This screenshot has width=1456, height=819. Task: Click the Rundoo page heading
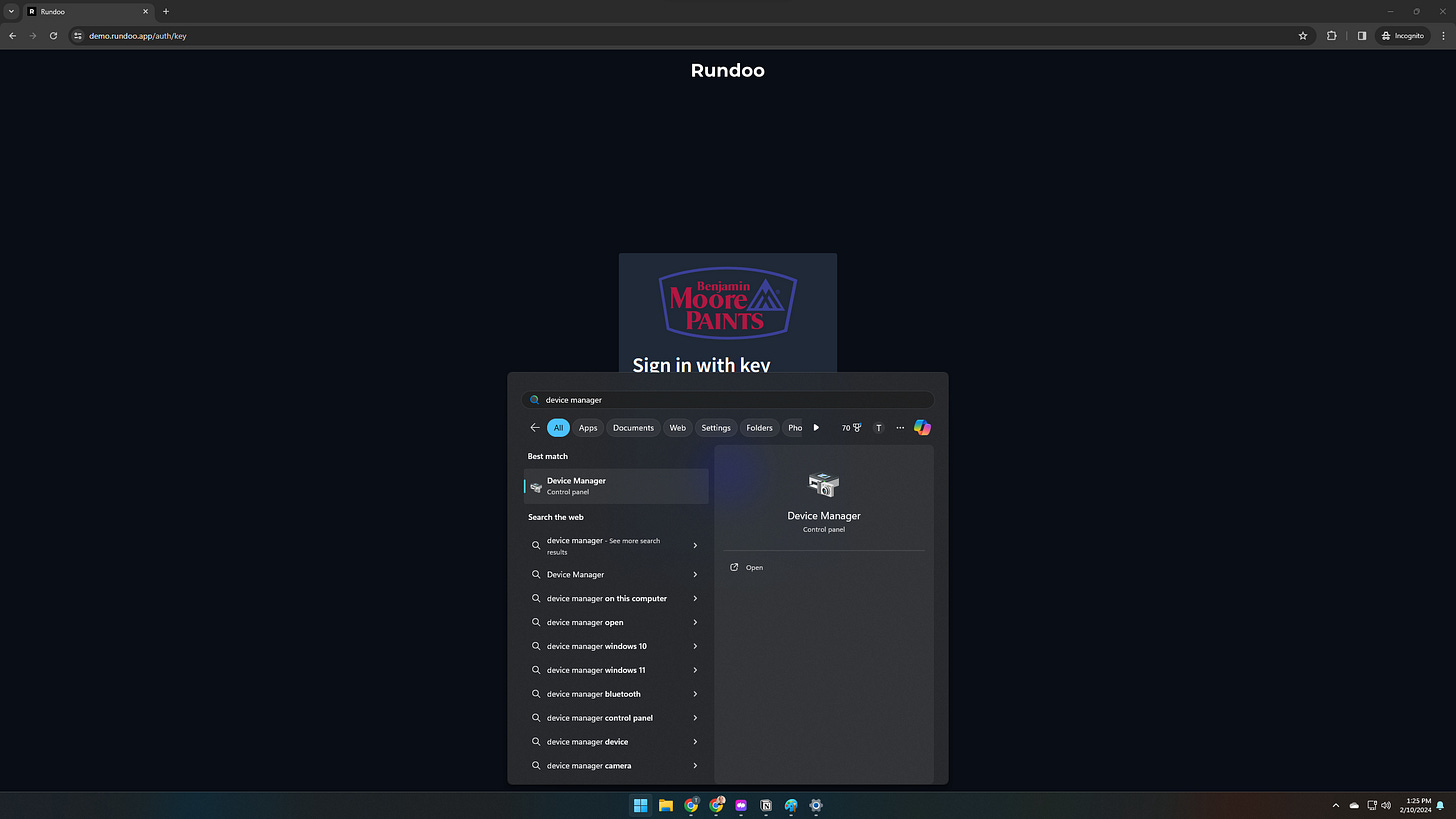(x=728, y=70)
